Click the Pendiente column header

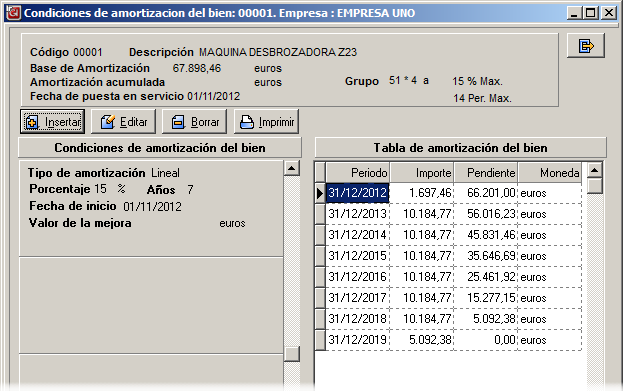(486, 173)
